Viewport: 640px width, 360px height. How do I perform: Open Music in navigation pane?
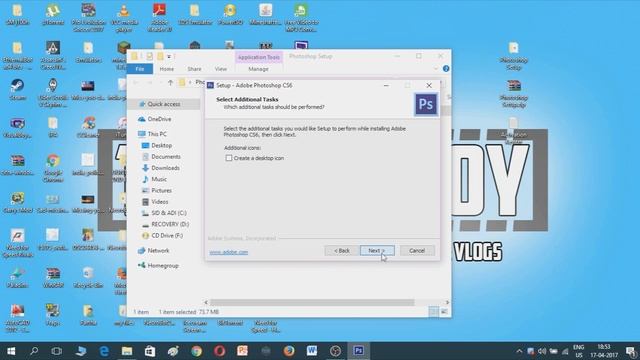[159, 179]
